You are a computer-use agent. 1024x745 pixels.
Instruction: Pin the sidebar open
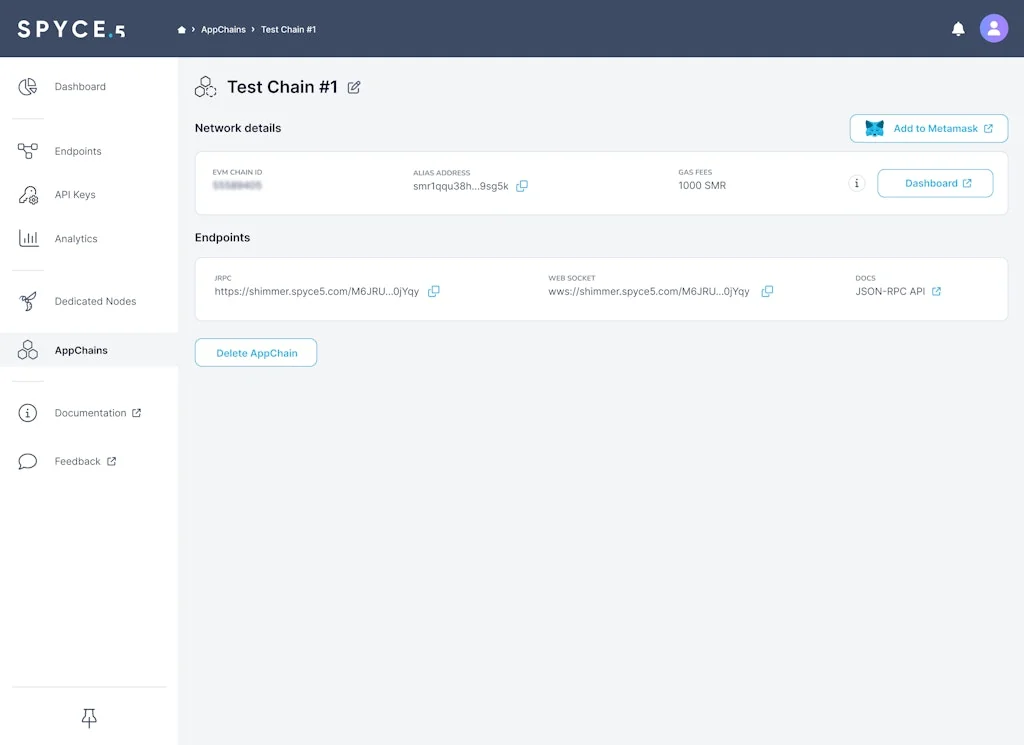pos(88,718)
